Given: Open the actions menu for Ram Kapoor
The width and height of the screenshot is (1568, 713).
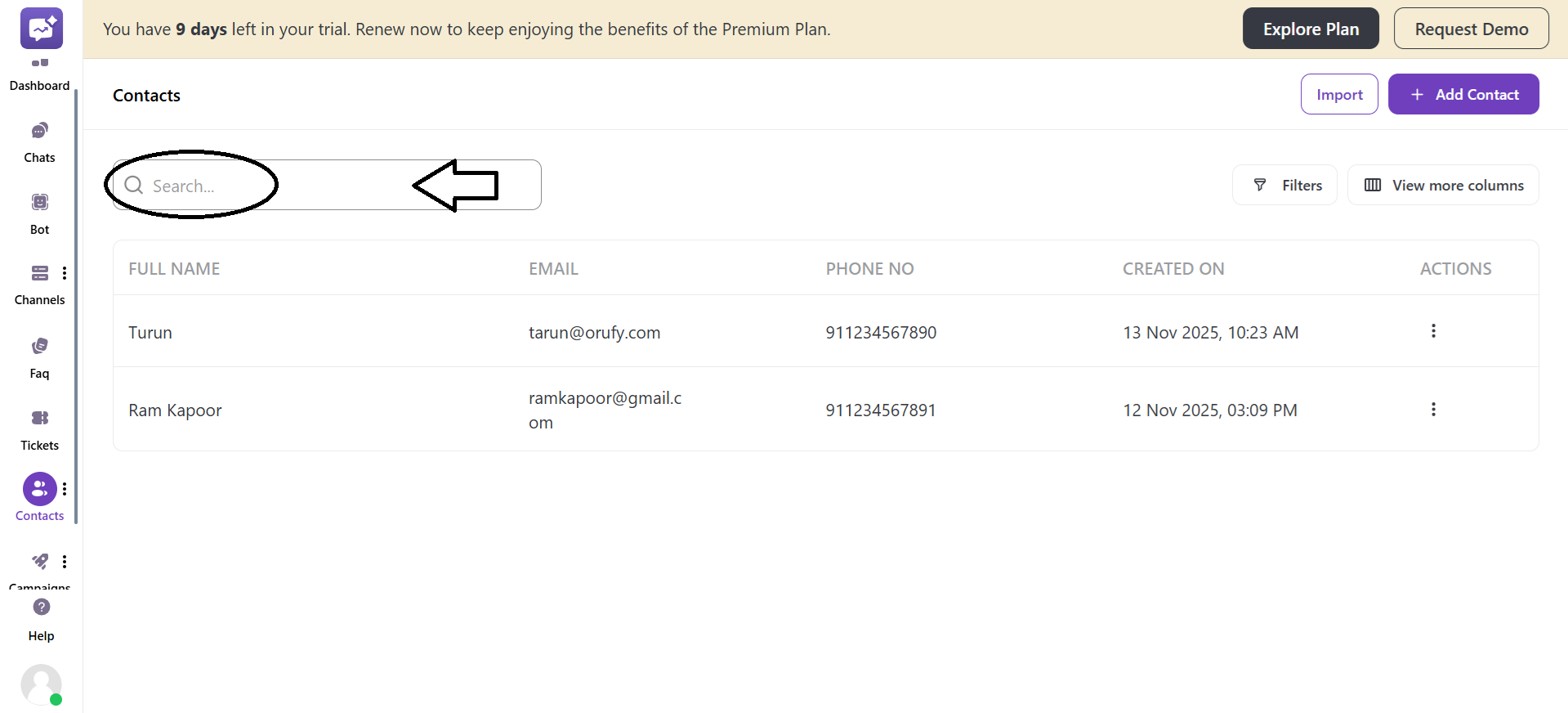Looking at the screenshot, I should click(1433, 409).
